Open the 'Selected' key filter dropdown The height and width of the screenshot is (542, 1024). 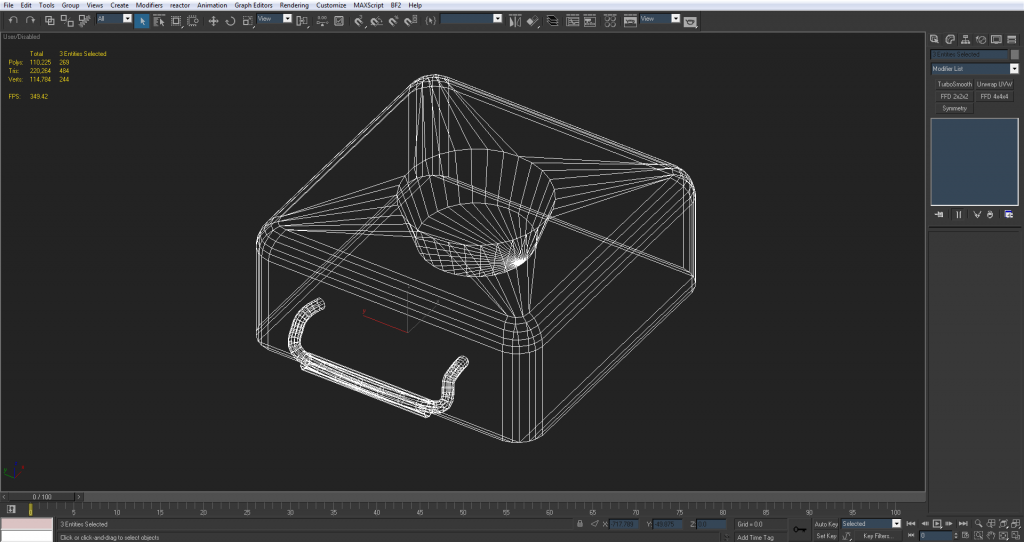tap(896, 523)
